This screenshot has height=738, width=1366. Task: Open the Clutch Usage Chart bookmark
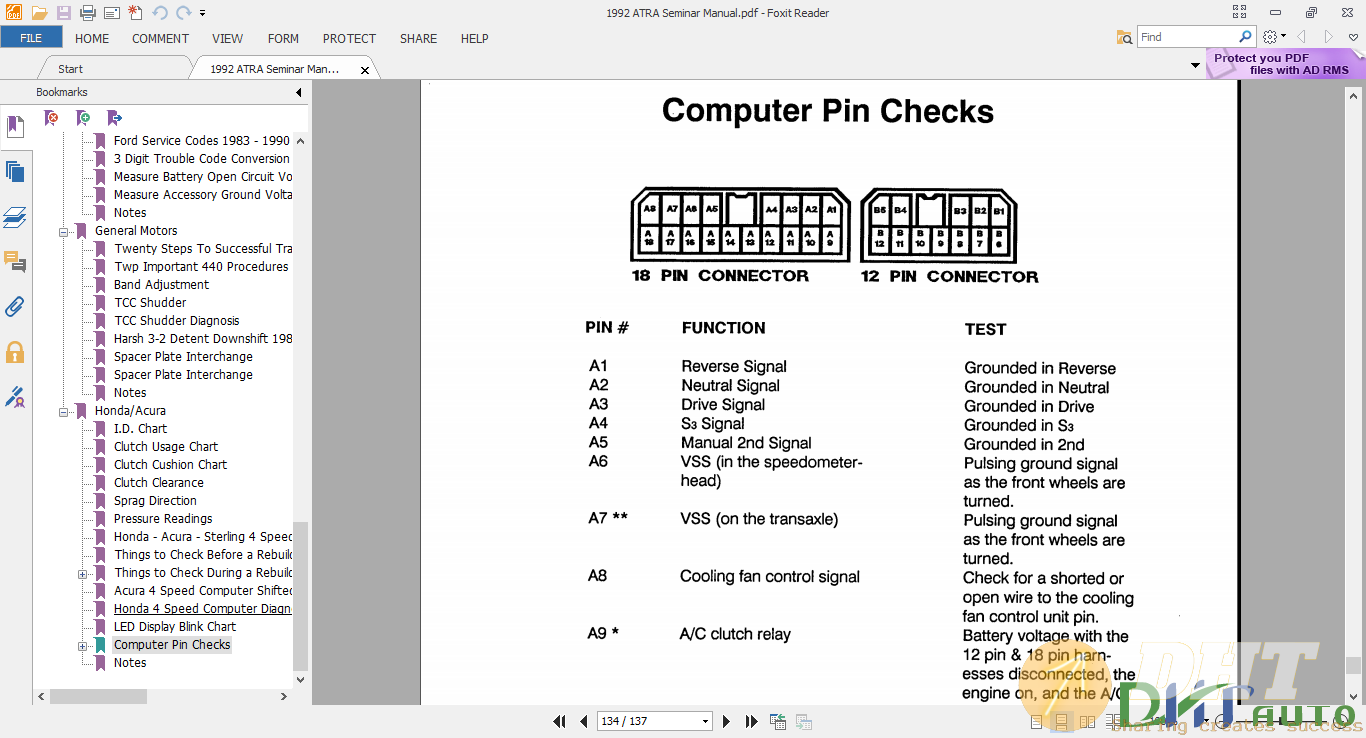166,447
